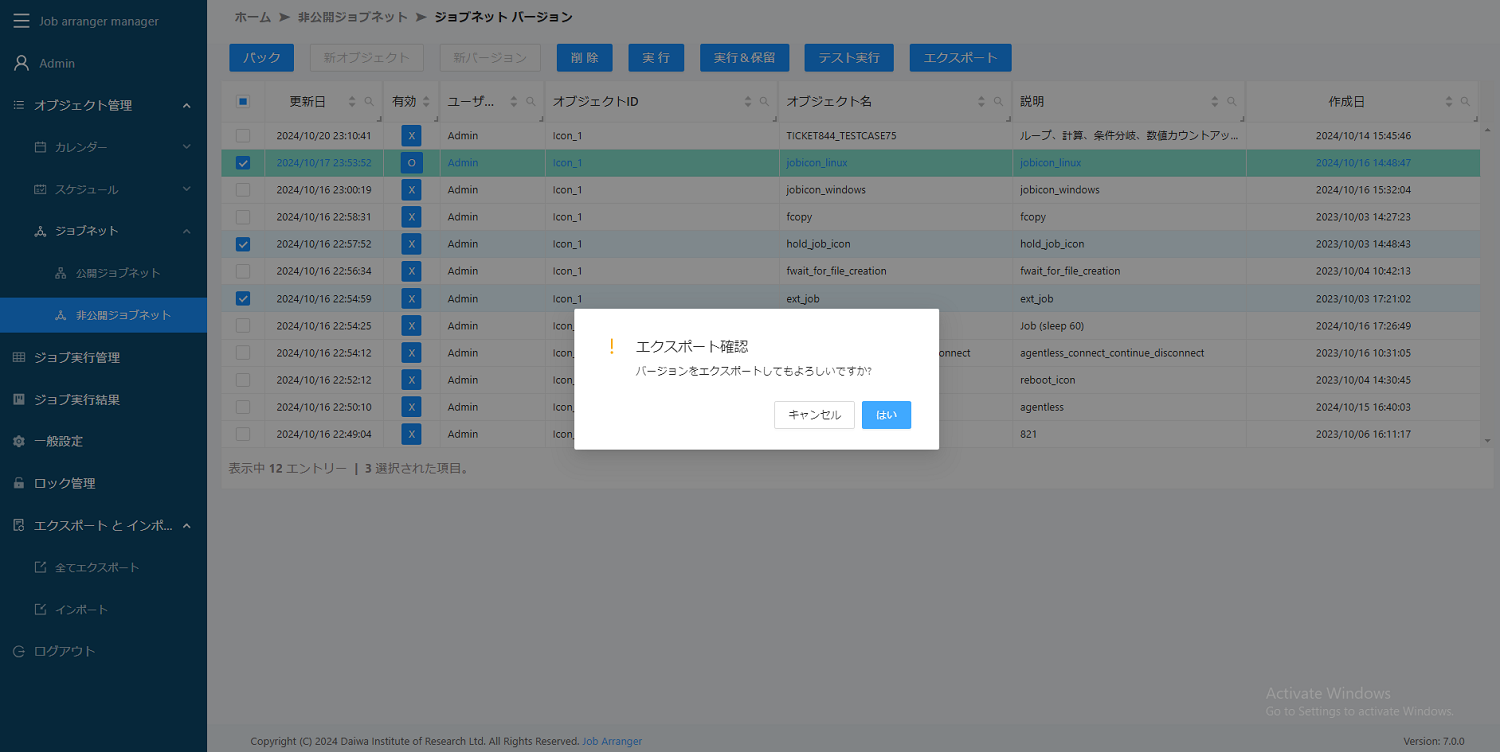Uncheck the selected jobicon_linux row checkbox
Image resolution: width=1500 pixels, height=752 pixels.
click(242, 162)
